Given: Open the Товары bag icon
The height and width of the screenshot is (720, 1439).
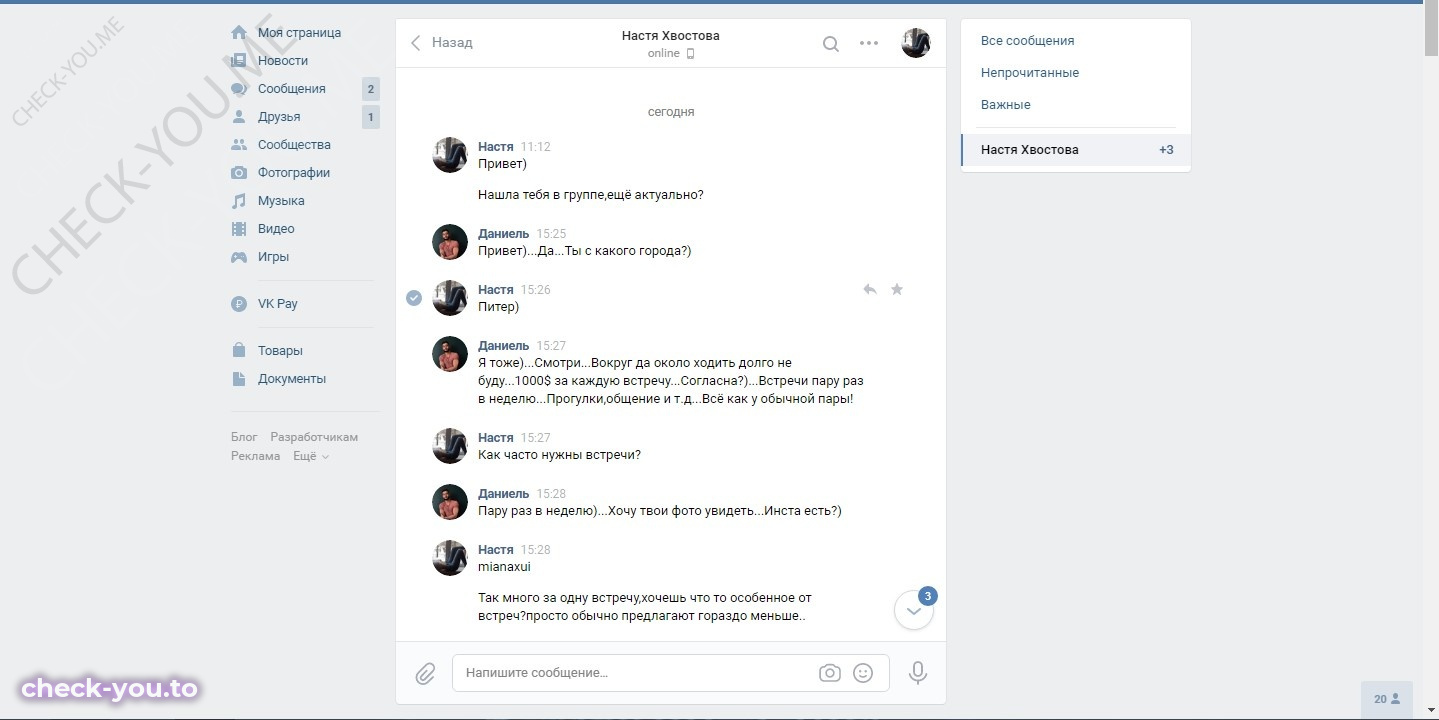Looking at the screenshot, I should point(239,351).
